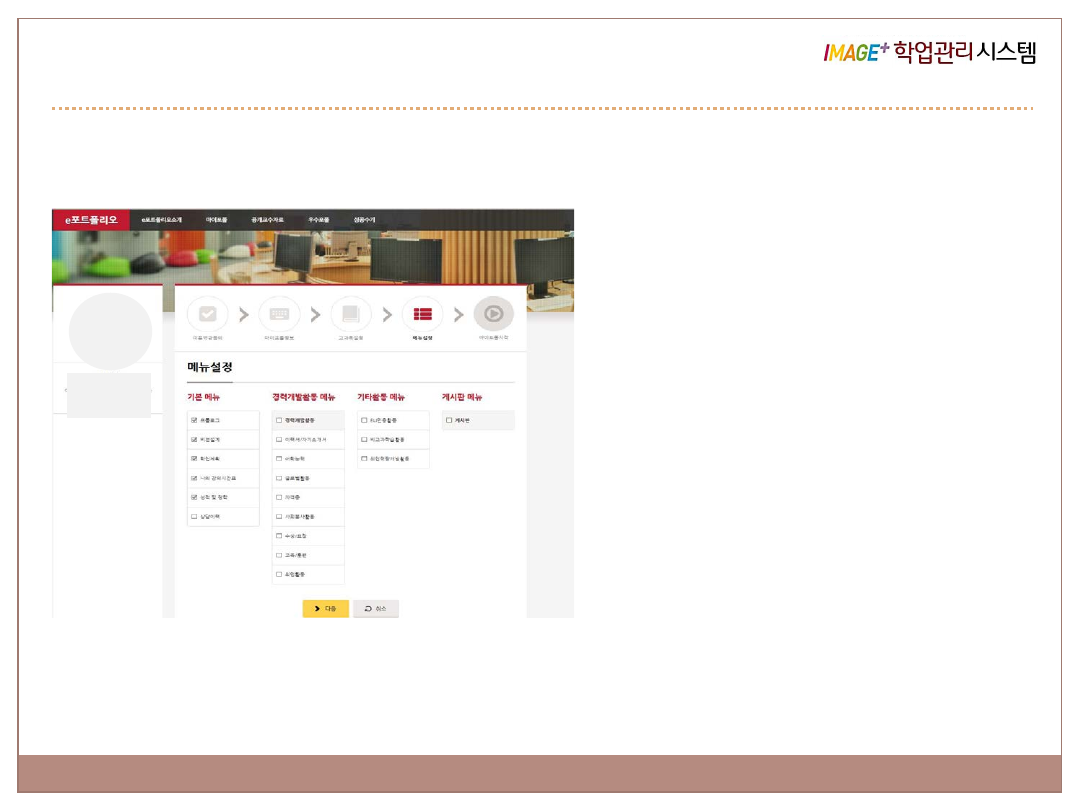
Task: Click the 기타활동 메뉴 column heading
Action: (381, 397)
